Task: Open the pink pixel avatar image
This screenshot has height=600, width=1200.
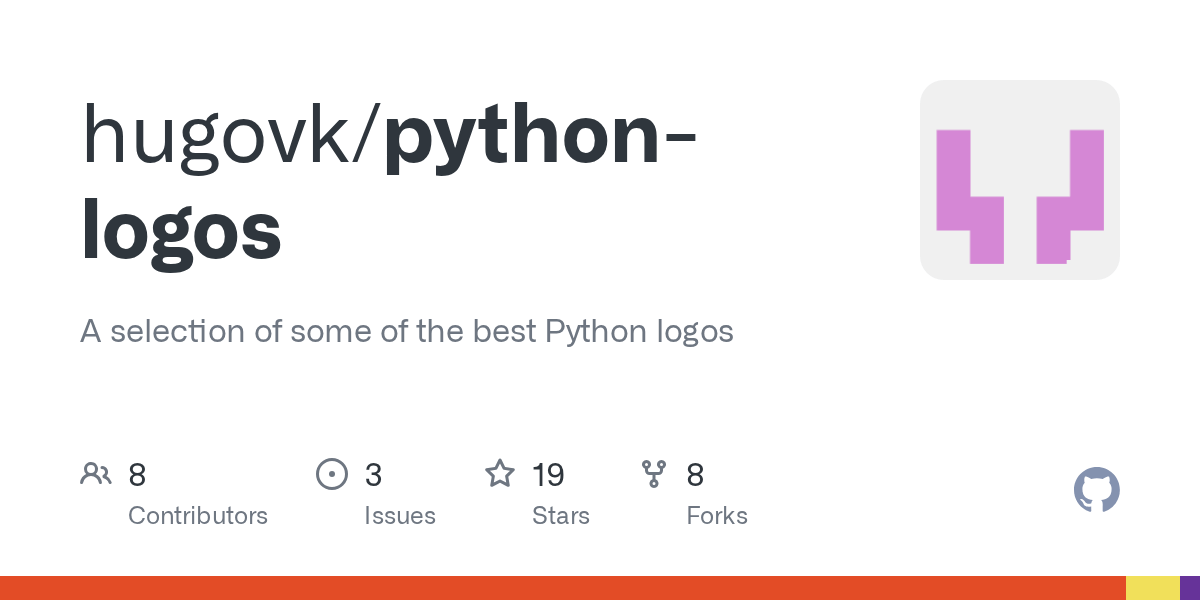Action: click(x=1020, y=180)
